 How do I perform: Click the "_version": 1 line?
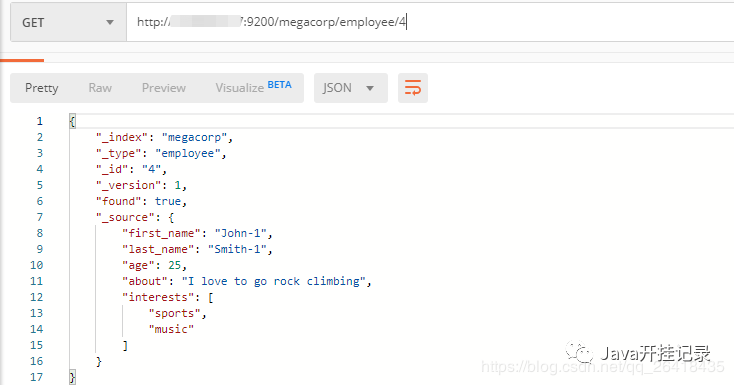[141, 185]
